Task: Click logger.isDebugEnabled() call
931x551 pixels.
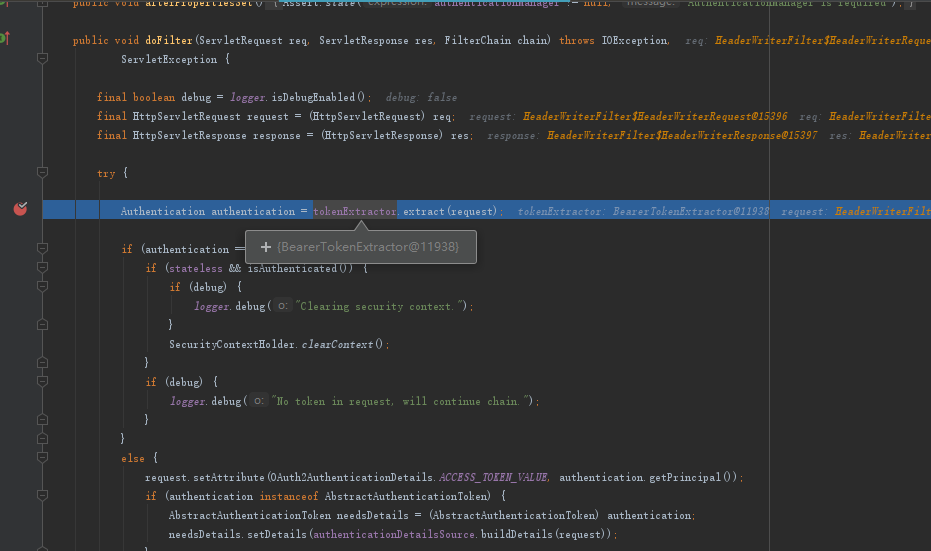Action: coord(298,97)
